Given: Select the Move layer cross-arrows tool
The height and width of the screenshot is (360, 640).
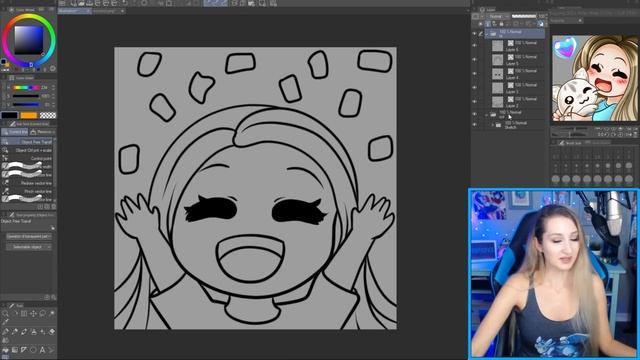Looking at the screenshot, I should [x=33, y=313].
